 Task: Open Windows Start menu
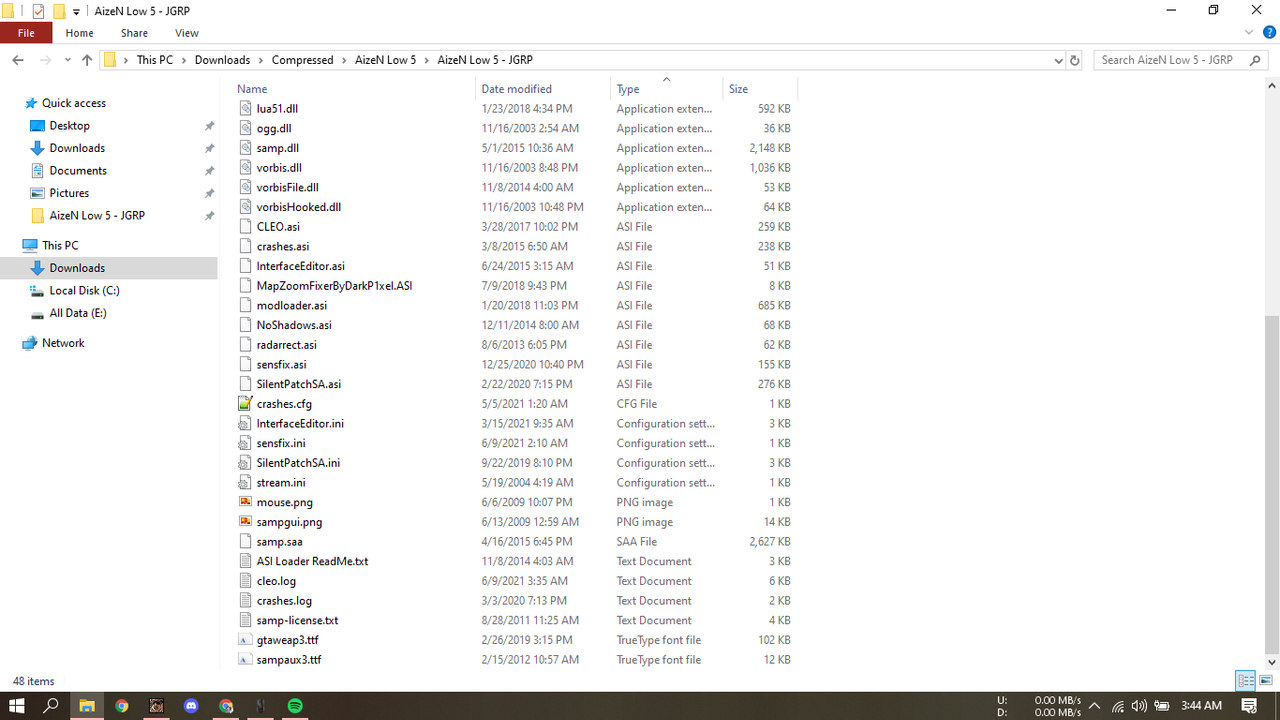[x=17, y=706]
